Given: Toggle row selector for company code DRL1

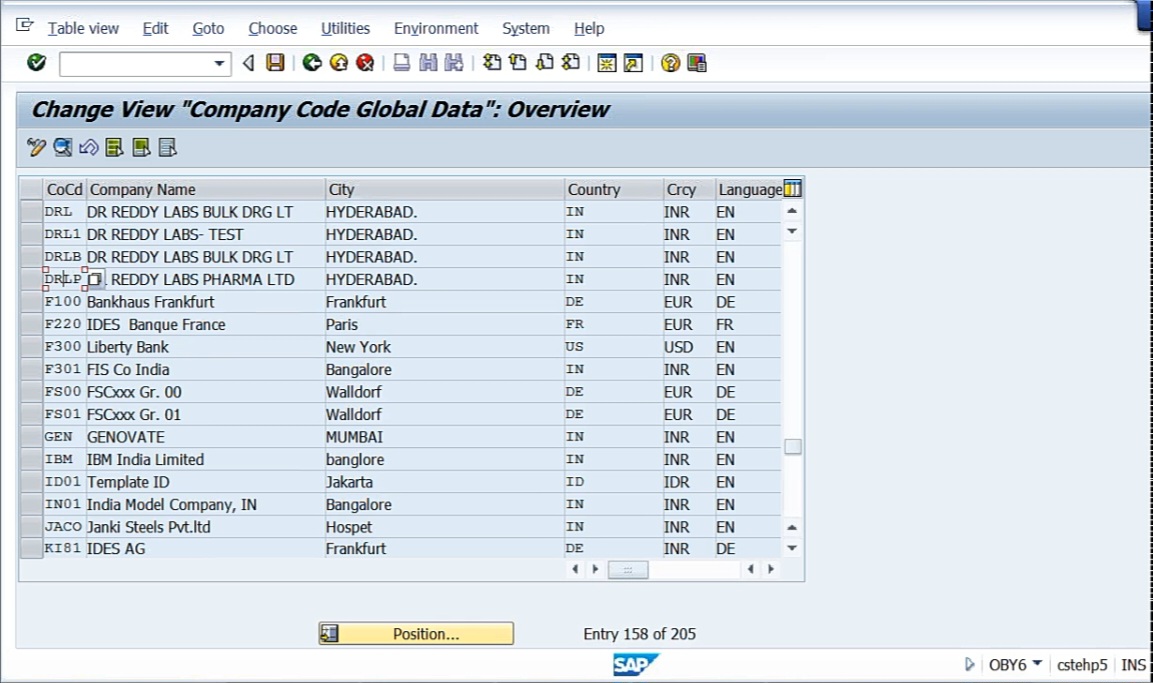Looking at the screenshot, I should coord(31,235).
